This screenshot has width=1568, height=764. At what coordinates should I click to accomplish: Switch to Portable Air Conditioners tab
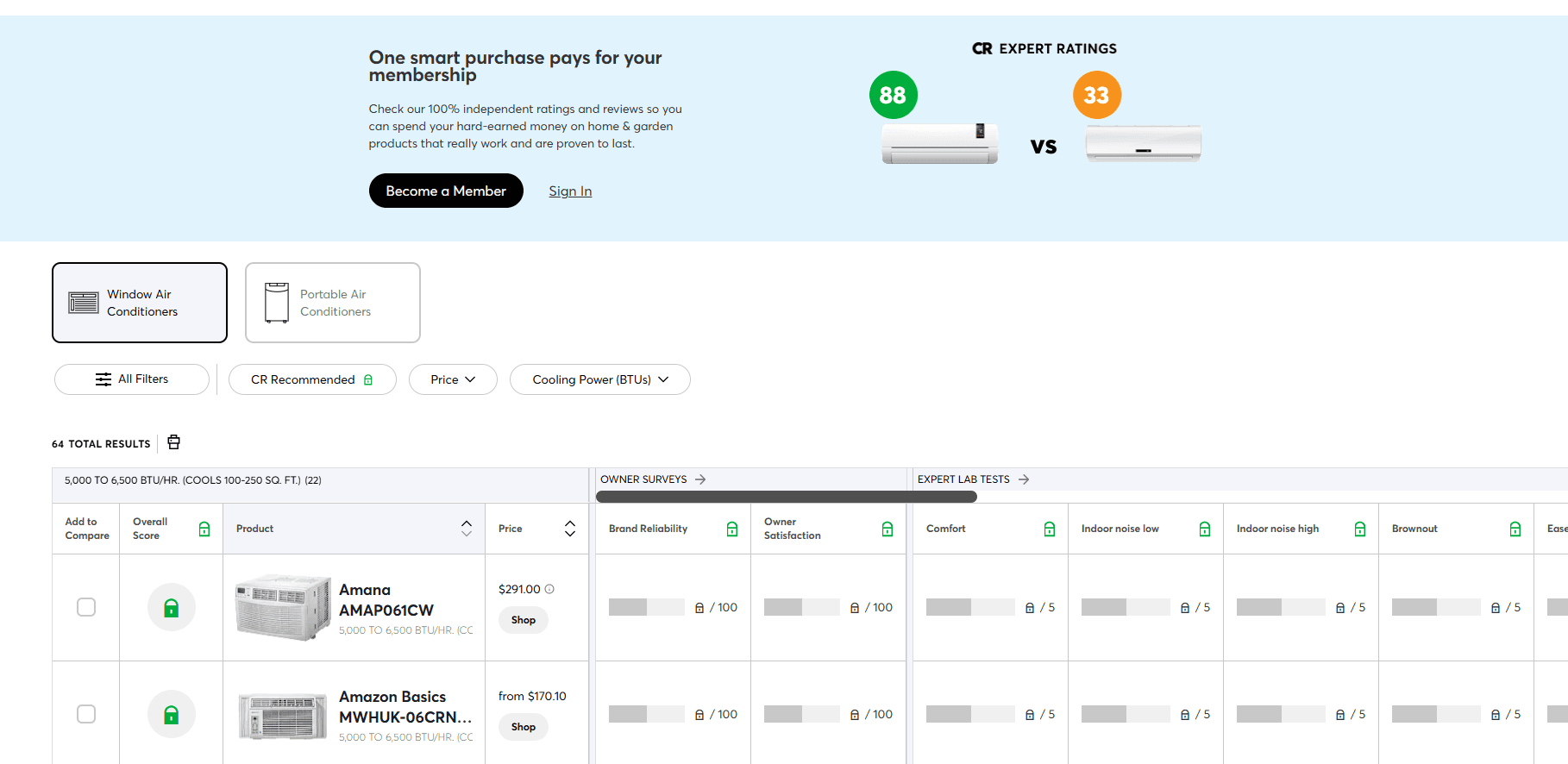tap(333, 303)
